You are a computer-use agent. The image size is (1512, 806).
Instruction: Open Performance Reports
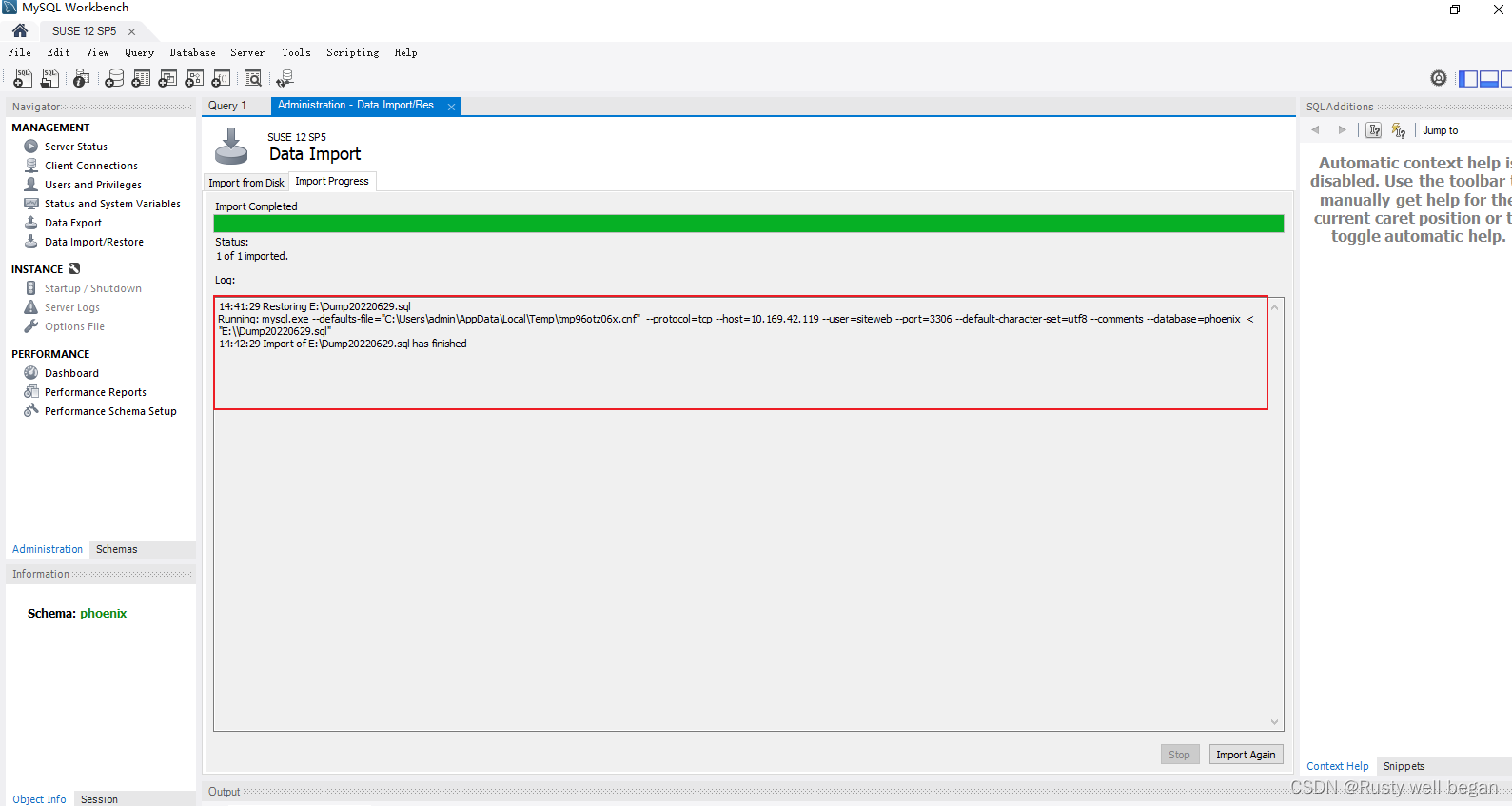95,392
